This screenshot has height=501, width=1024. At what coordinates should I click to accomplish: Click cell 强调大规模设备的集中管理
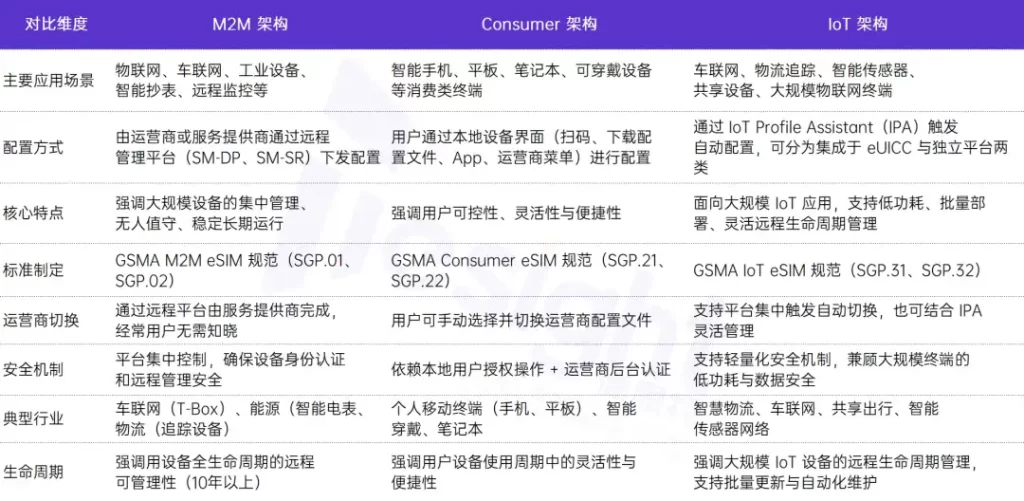point(211,214)
